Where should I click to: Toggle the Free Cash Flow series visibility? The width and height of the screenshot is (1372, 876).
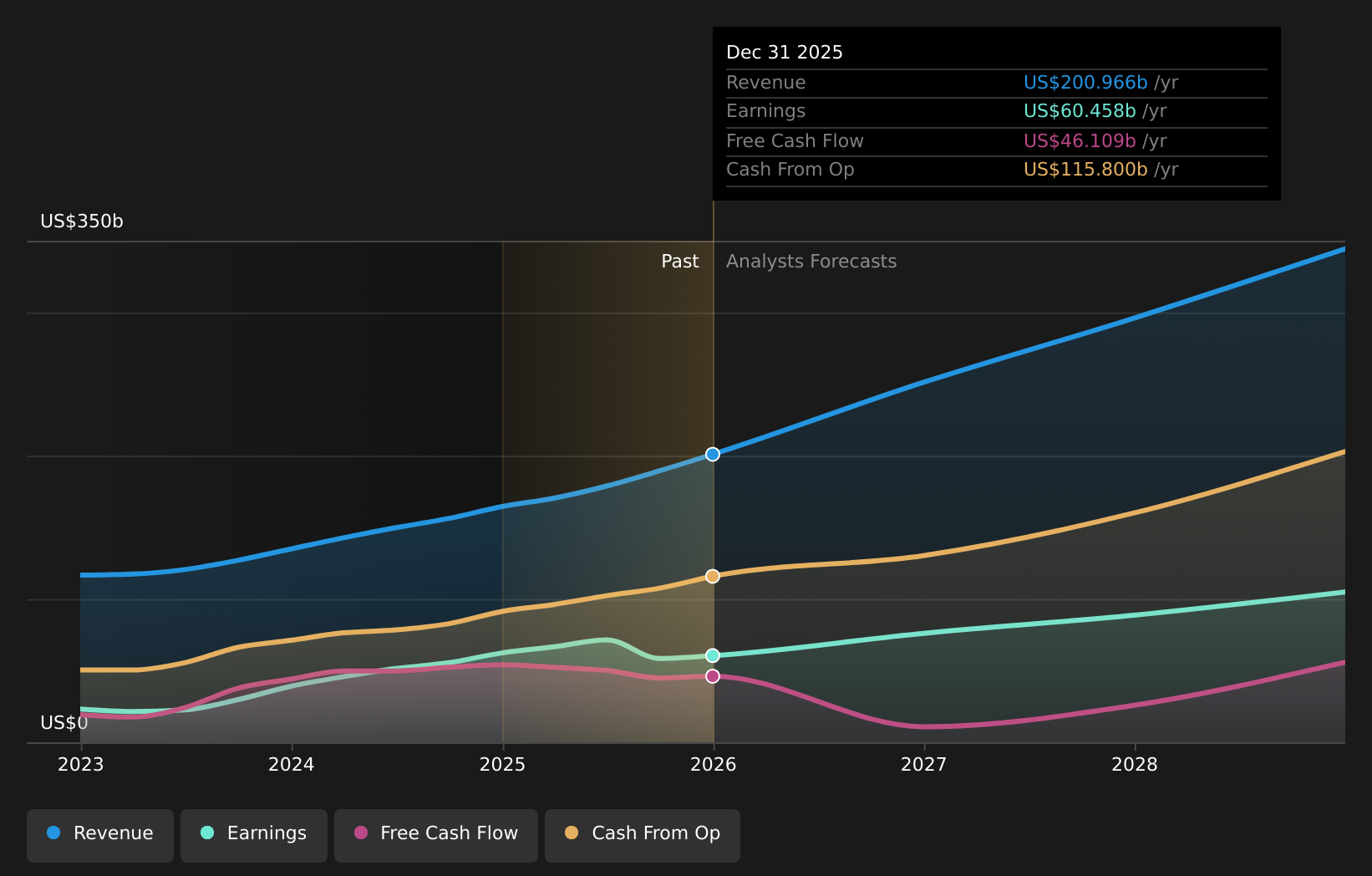click(x=435, y=833)
